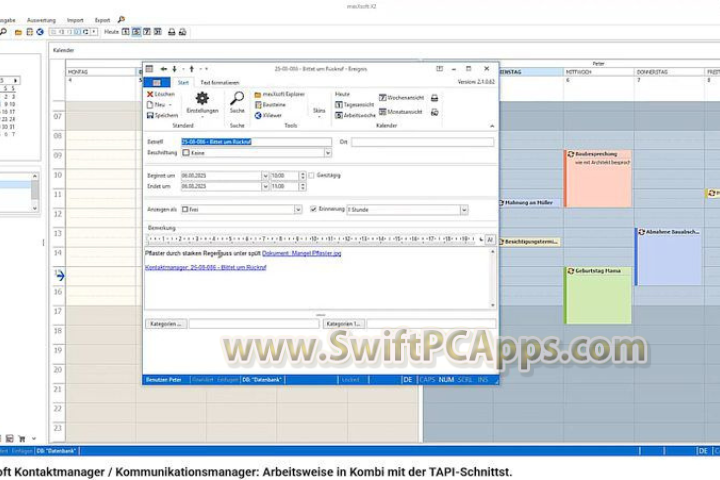Click the Bemerkung text area scrollbar
The image size is (720, 480).
[x=493, y=278]
